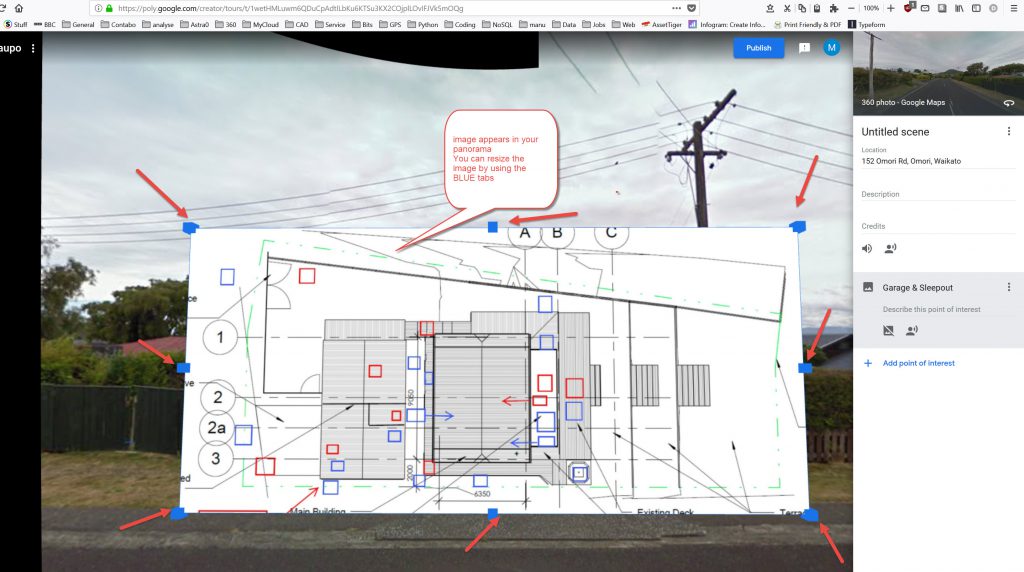Click the Garage & Sleepout image icon

point(868,288)
